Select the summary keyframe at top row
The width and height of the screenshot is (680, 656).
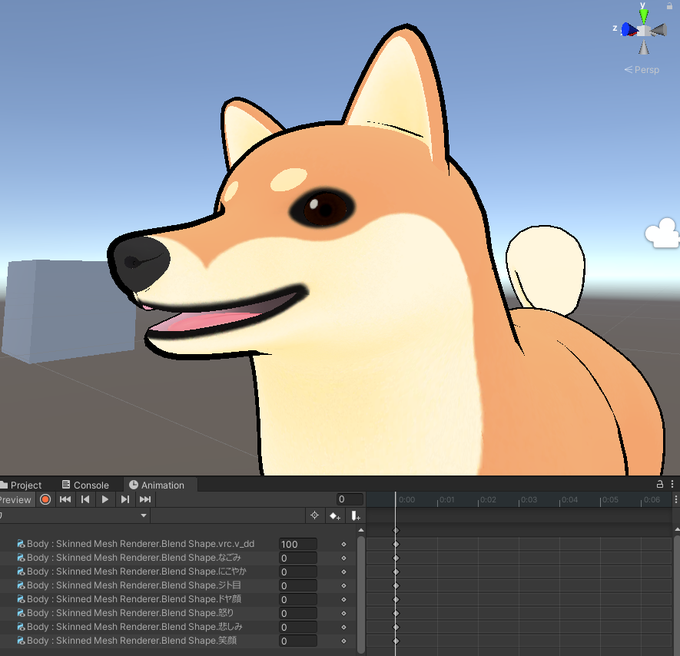(x=396, y=530)
